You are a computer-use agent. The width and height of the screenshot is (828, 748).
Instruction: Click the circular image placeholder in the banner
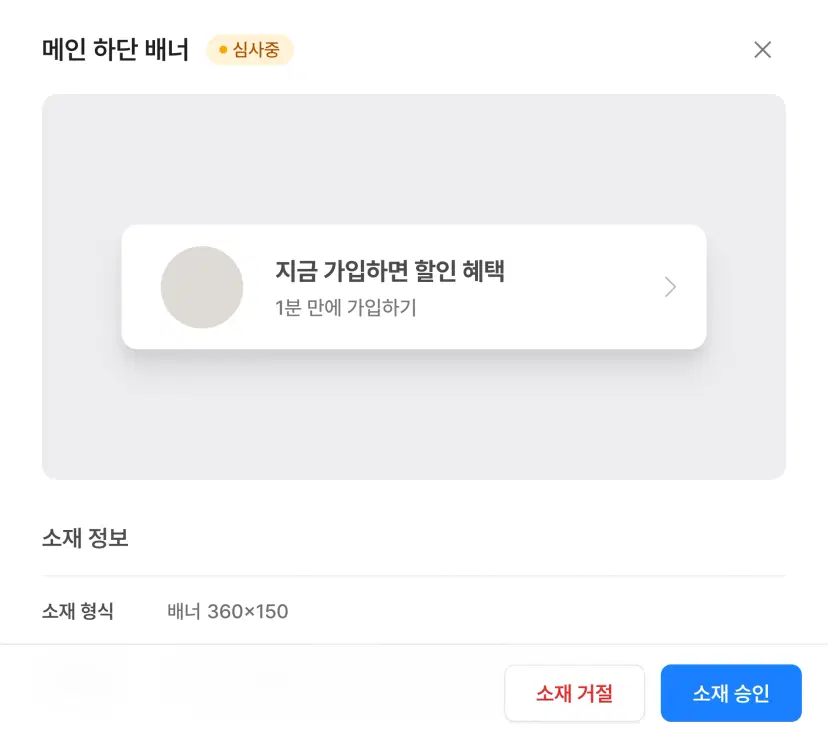click(x=202, y=287)
